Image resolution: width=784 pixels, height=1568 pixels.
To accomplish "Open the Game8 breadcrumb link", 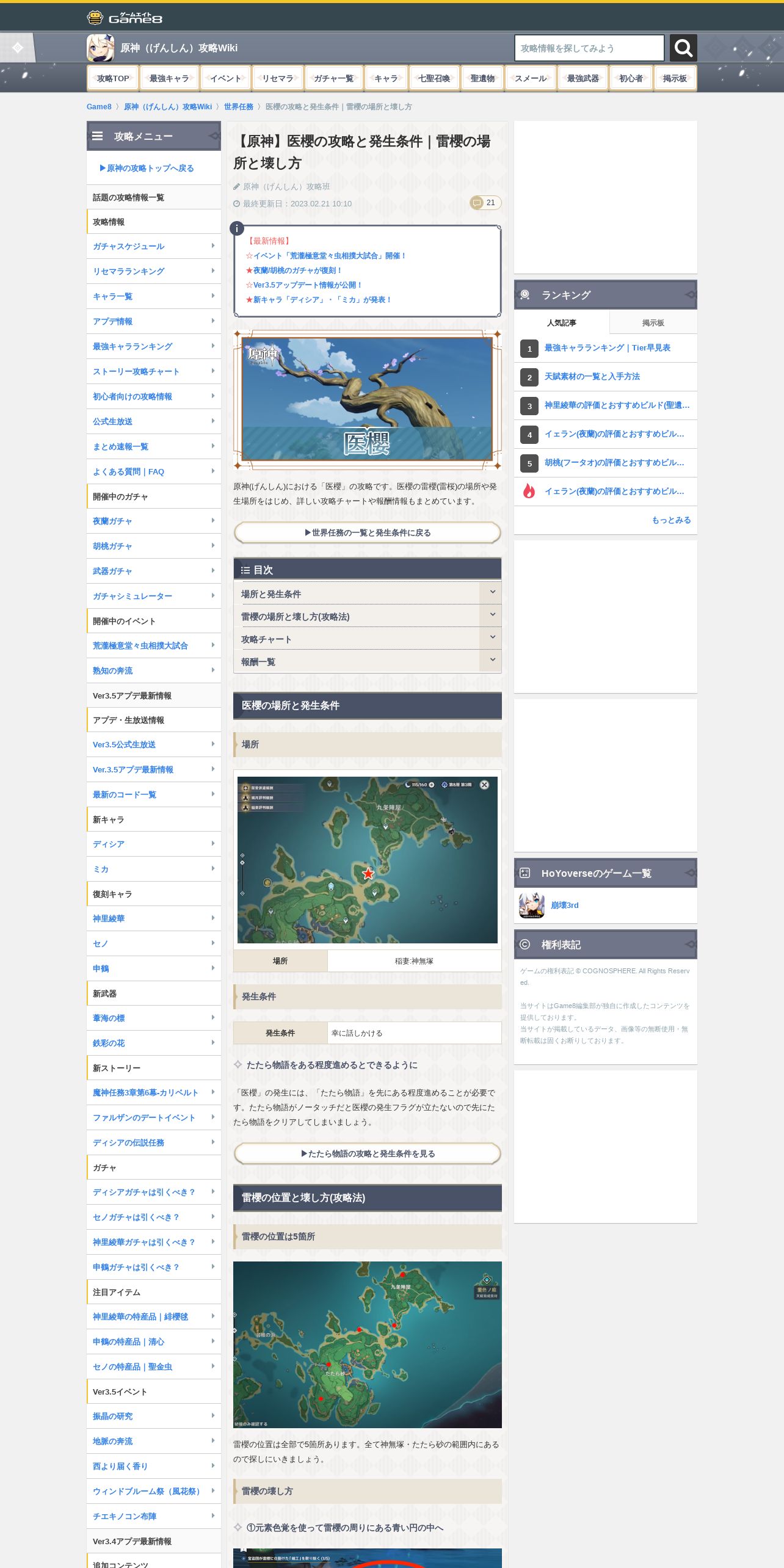I will [99, 107].
